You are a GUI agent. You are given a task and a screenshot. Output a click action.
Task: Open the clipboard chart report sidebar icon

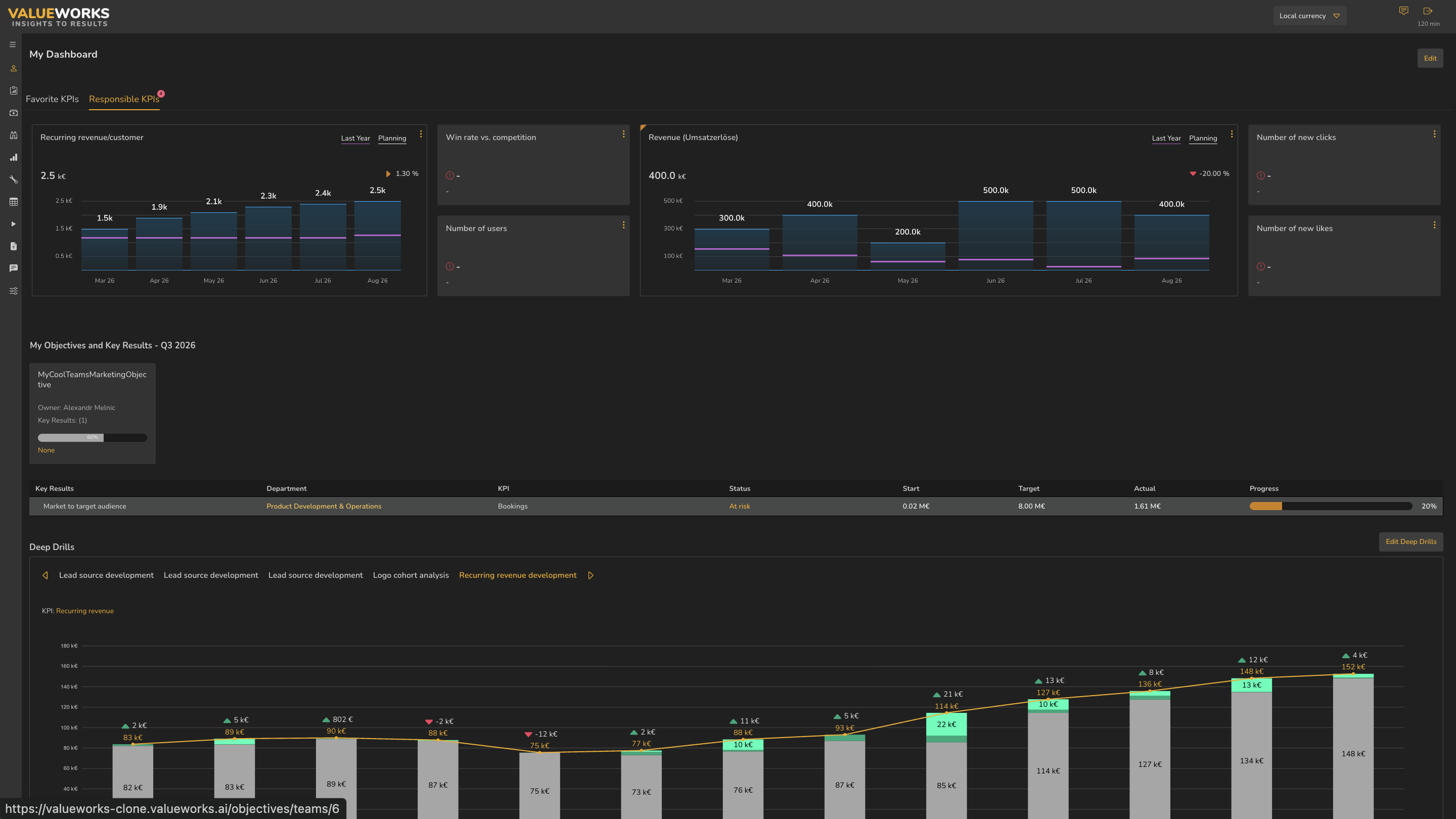point(14,90)
